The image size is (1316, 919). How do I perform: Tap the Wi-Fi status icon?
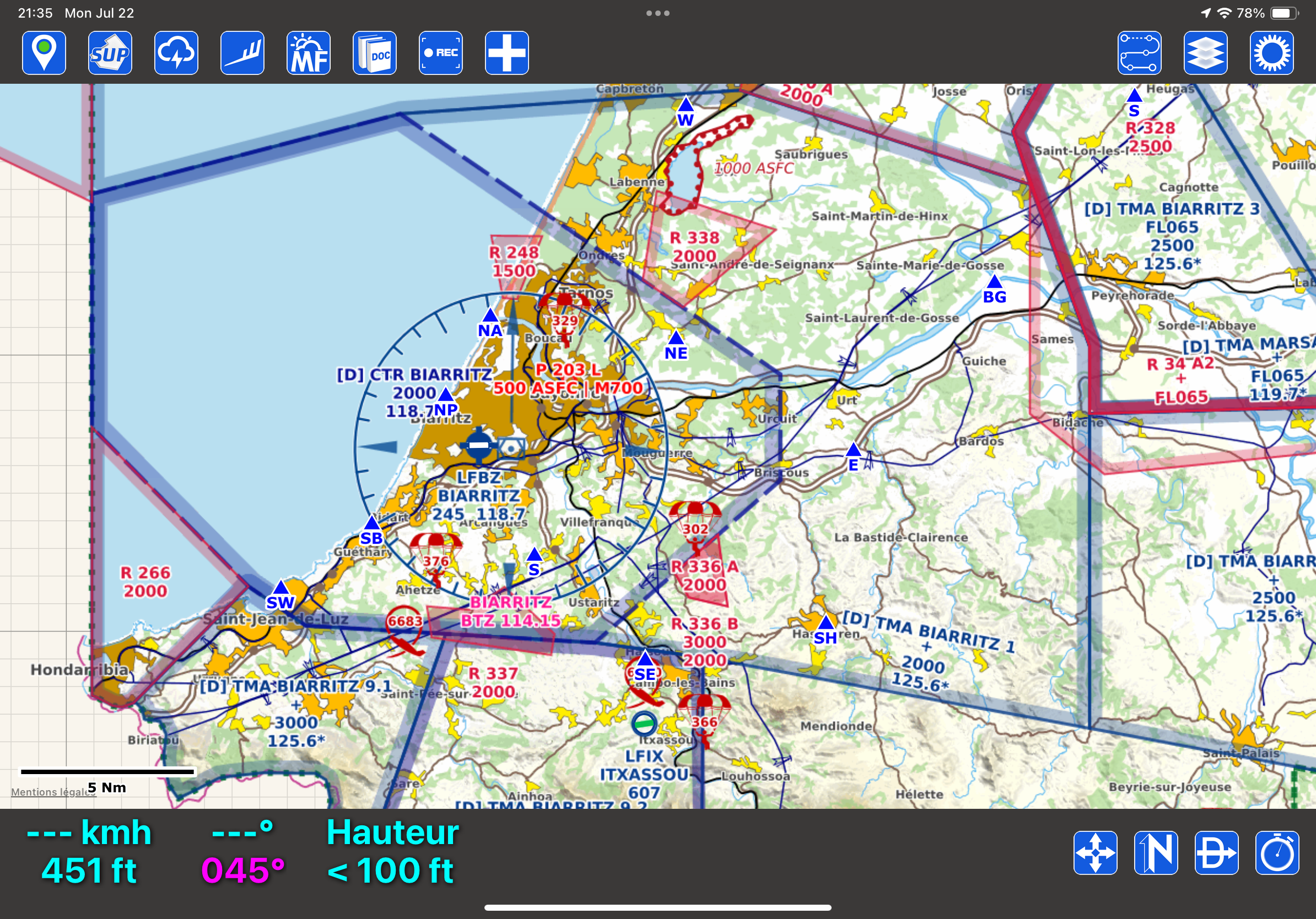(1224, 13)
